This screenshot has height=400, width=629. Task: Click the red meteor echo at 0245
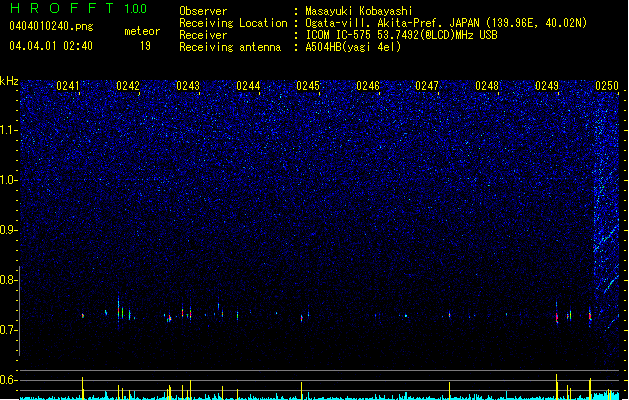pyautogui.click(x=302, y=318)
